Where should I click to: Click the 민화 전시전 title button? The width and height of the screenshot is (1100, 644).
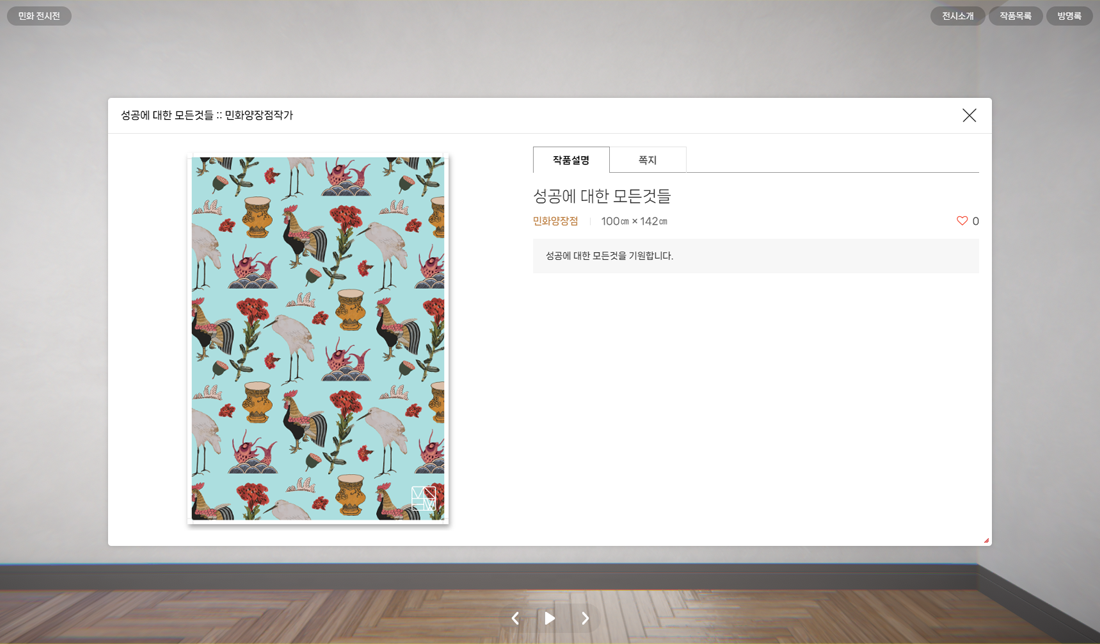click(x=39, y=16)
